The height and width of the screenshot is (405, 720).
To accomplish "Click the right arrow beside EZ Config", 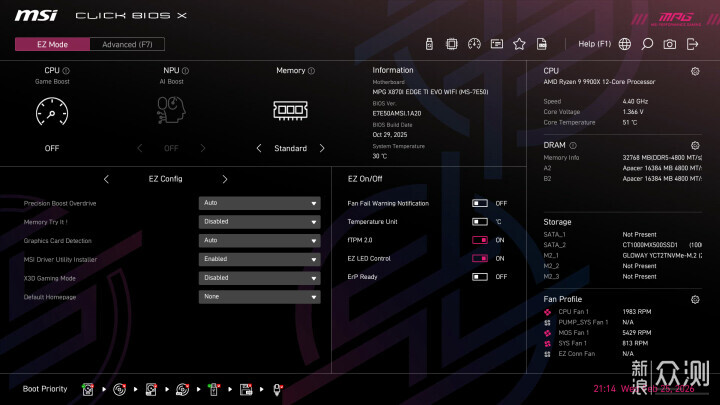I will pyautogui.click(x=225, y=179).
